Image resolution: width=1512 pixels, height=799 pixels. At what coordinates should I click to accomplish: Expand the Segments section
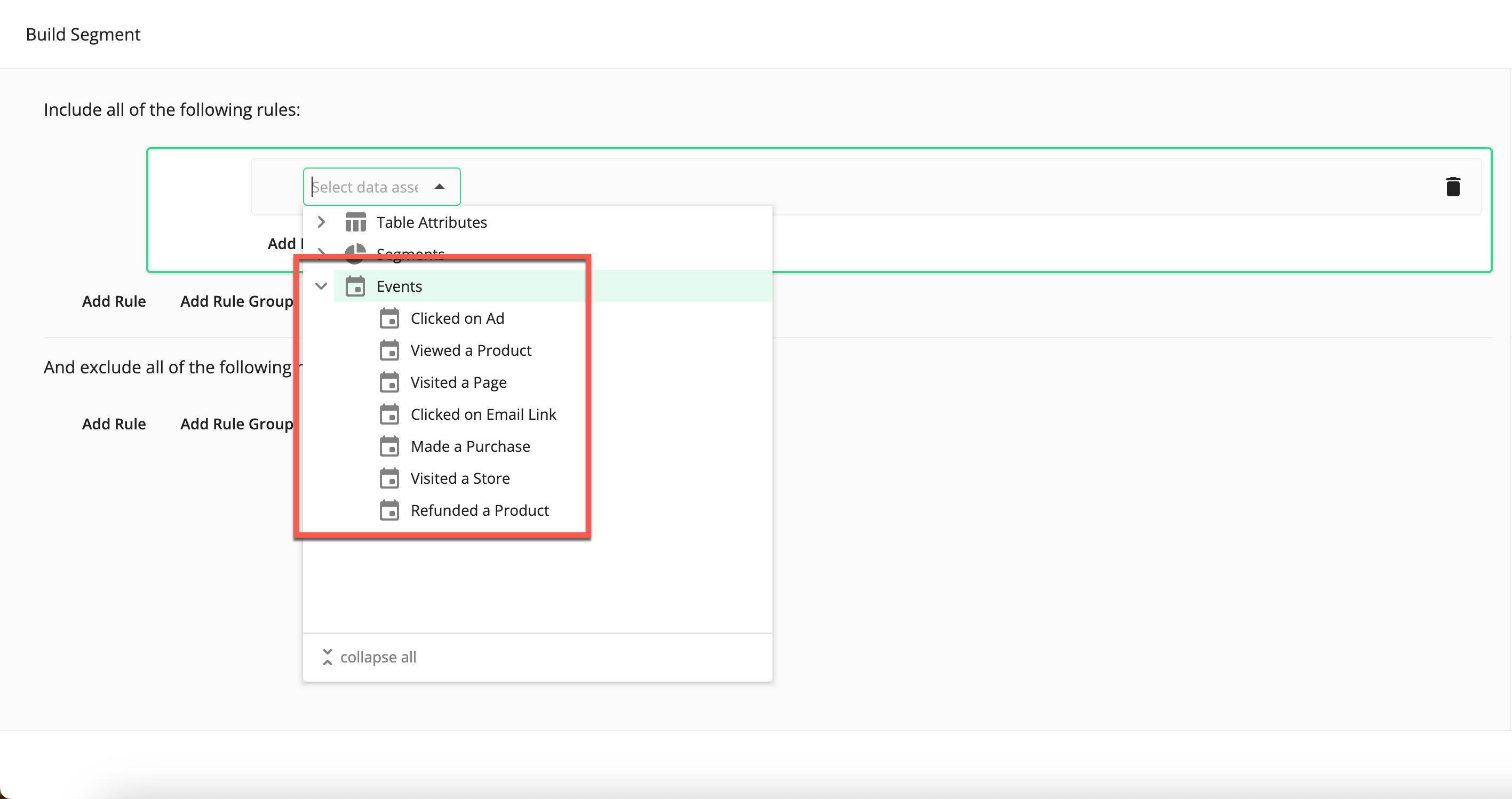(322, 254)
